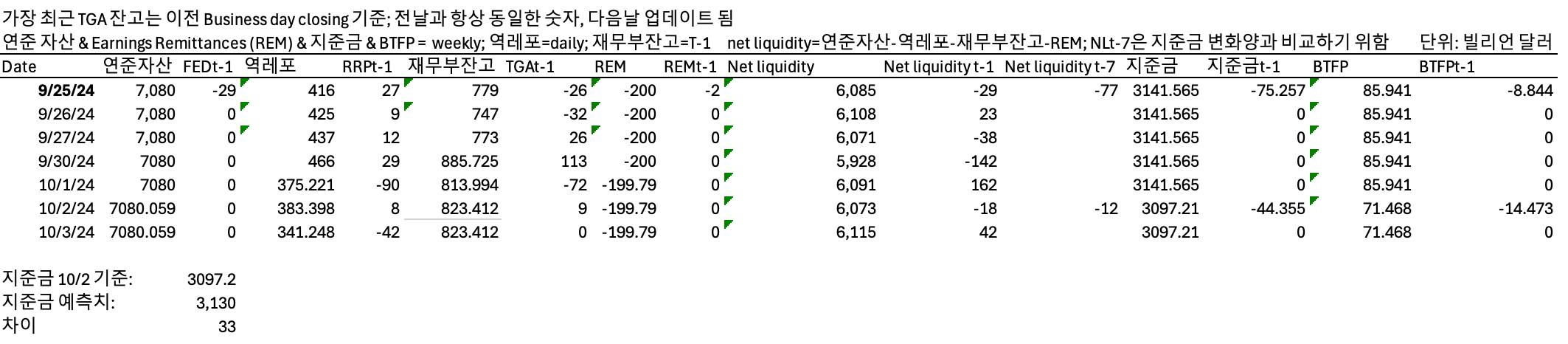The width and height of the screenshot is (1568, 344).
Task: Click REMt-1 value -2 in 9/25/24 row
Action: 712,91
